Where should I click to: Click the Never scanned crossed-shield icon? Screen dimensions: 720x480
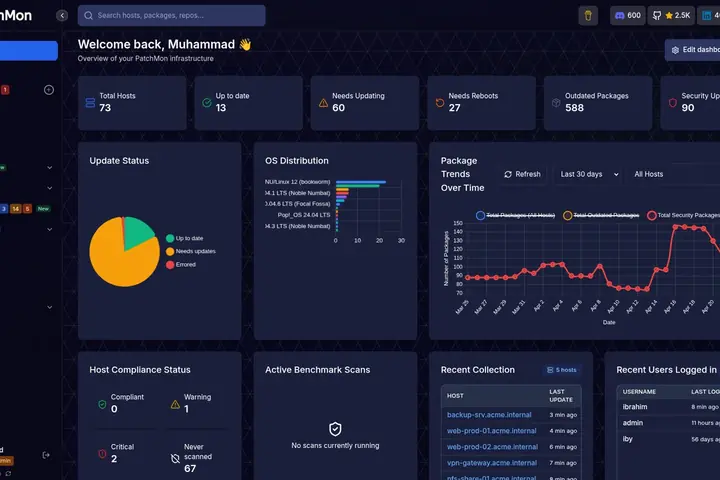175,458
